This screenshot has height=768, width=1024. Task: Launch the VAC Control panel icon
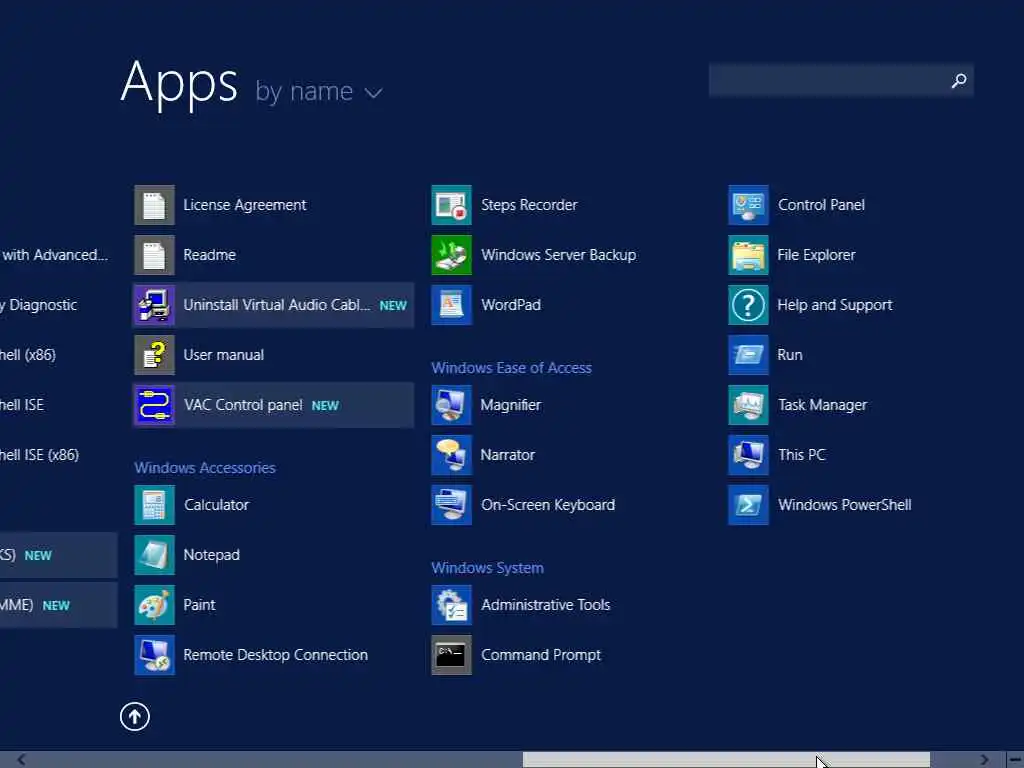coord(154,405)
